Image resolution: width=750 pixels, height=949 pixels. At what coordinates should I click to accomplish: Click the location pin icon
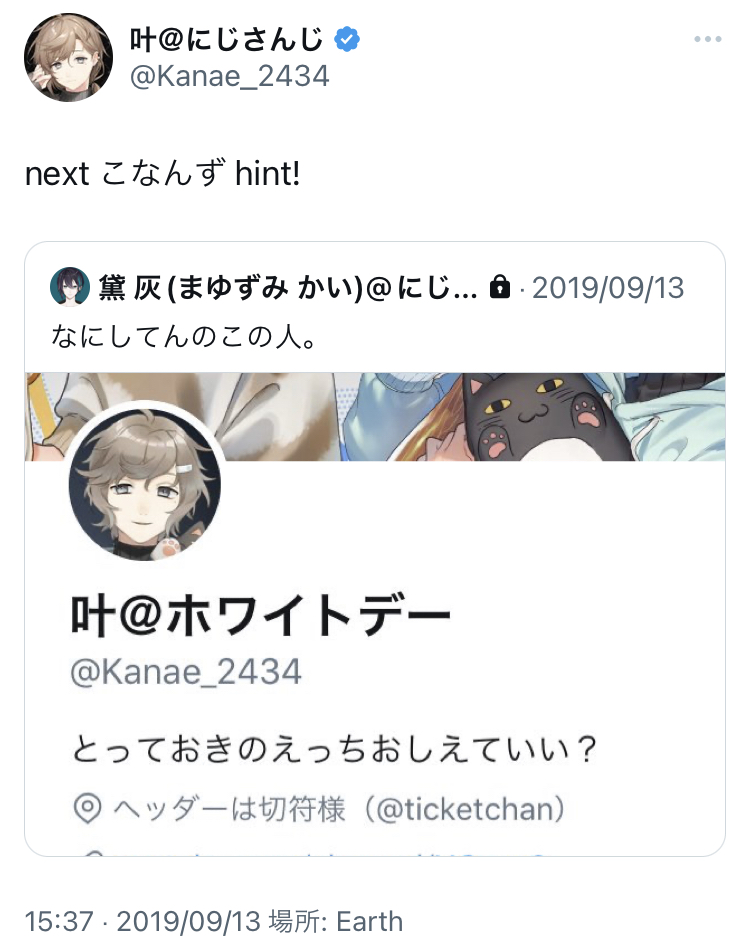[x=87, y=809]
